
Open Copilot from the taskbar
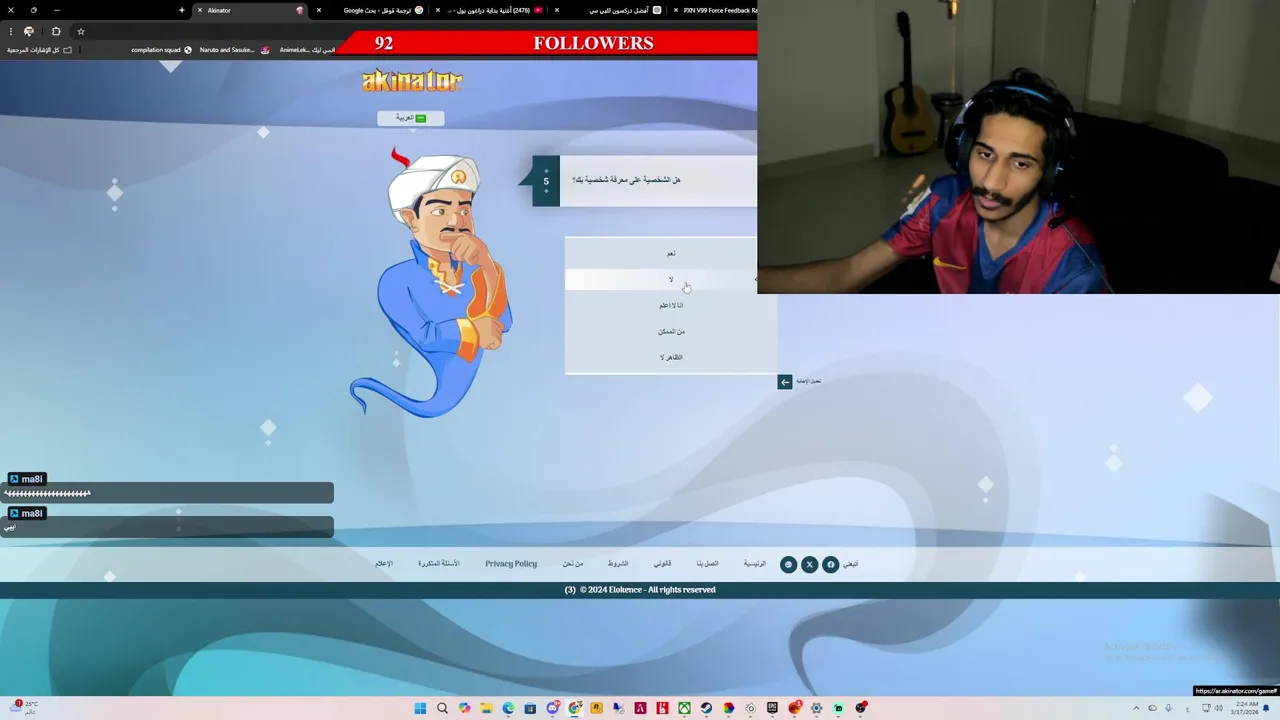(x=464, y=708)
